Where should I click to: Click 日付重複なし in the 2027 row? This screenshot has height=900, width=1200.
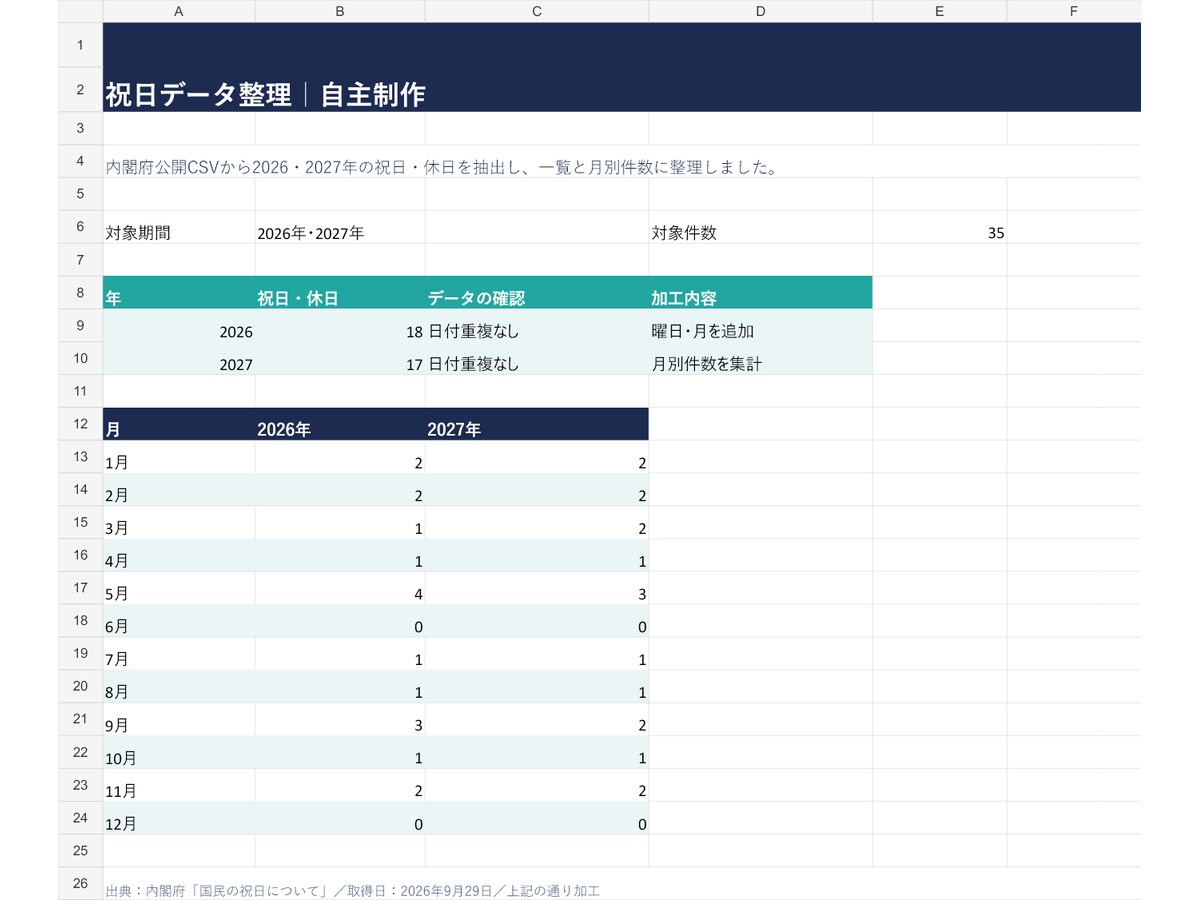tap(537, 359)
